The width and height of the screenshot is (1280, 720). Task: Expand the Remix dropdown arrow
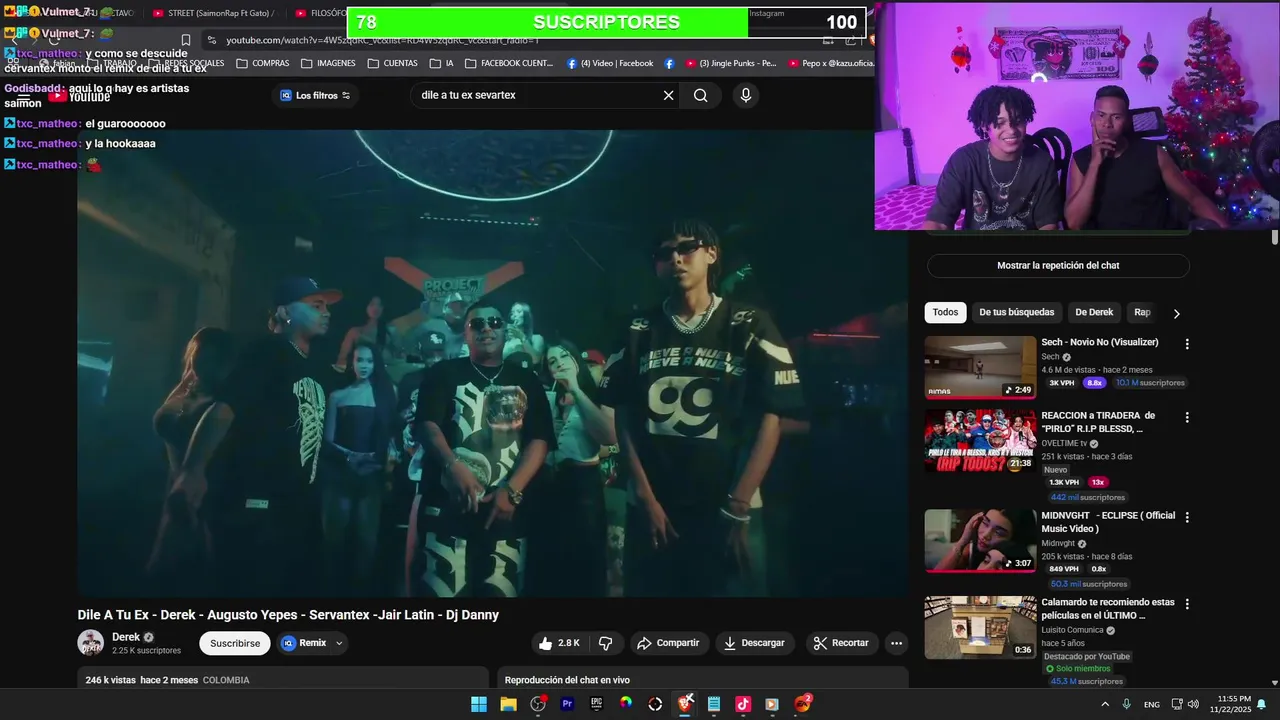[339, 643]
